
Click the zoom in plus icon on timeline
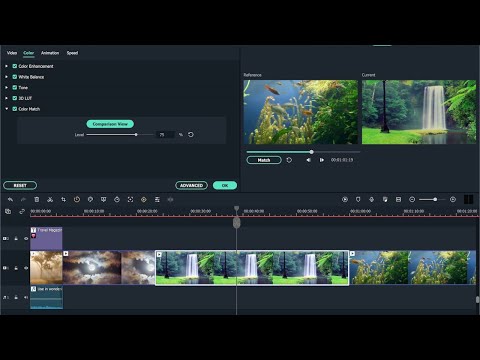point(453,199)
